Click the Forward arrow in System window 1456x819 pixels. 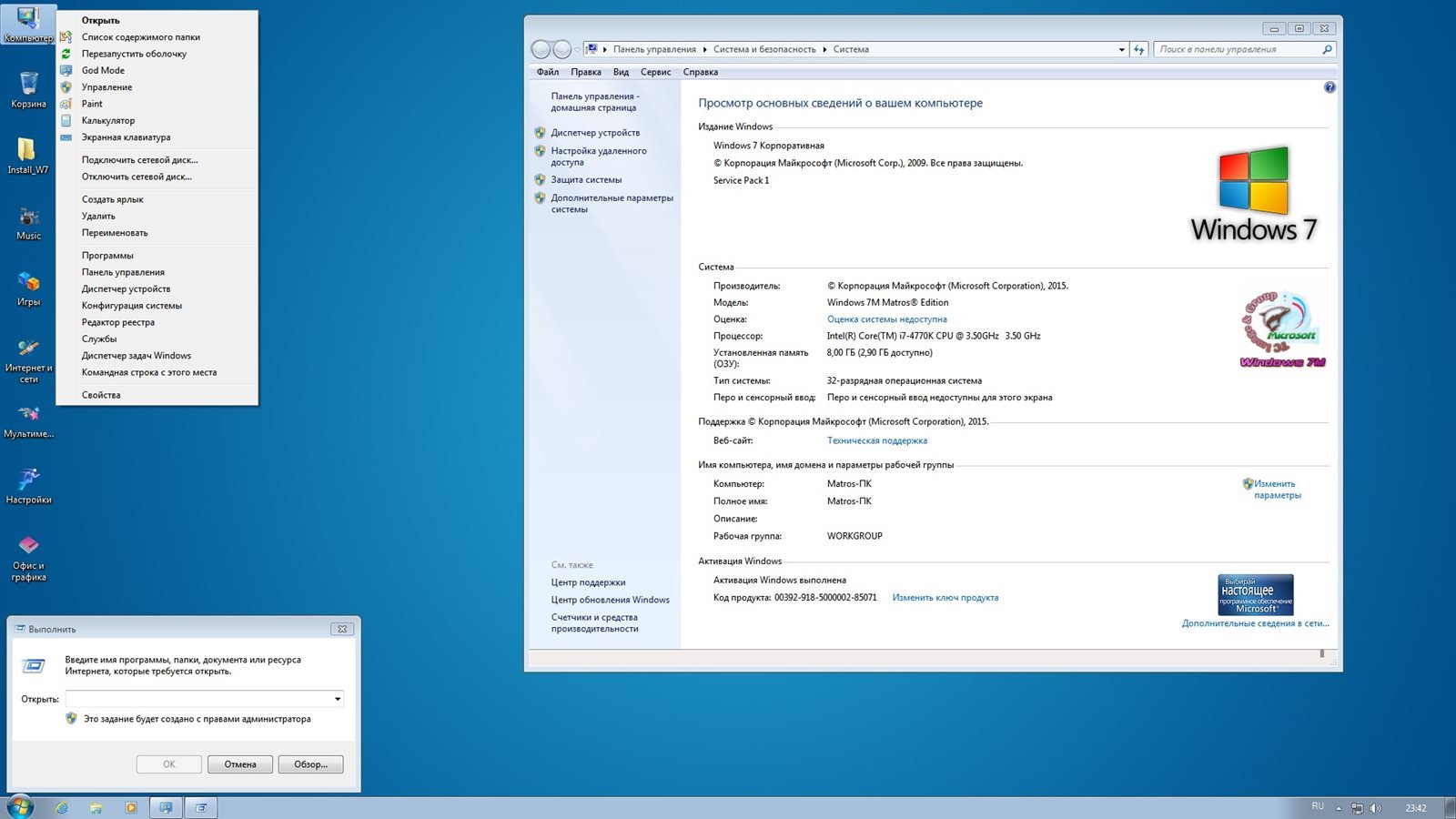(x=562, y=49)
